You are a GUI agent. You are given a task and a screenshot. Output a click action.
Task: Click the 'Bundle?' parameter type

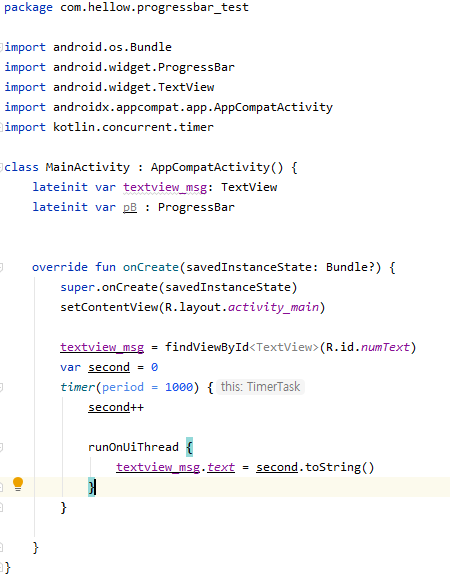pyautogui.click(x=350, y=267)
